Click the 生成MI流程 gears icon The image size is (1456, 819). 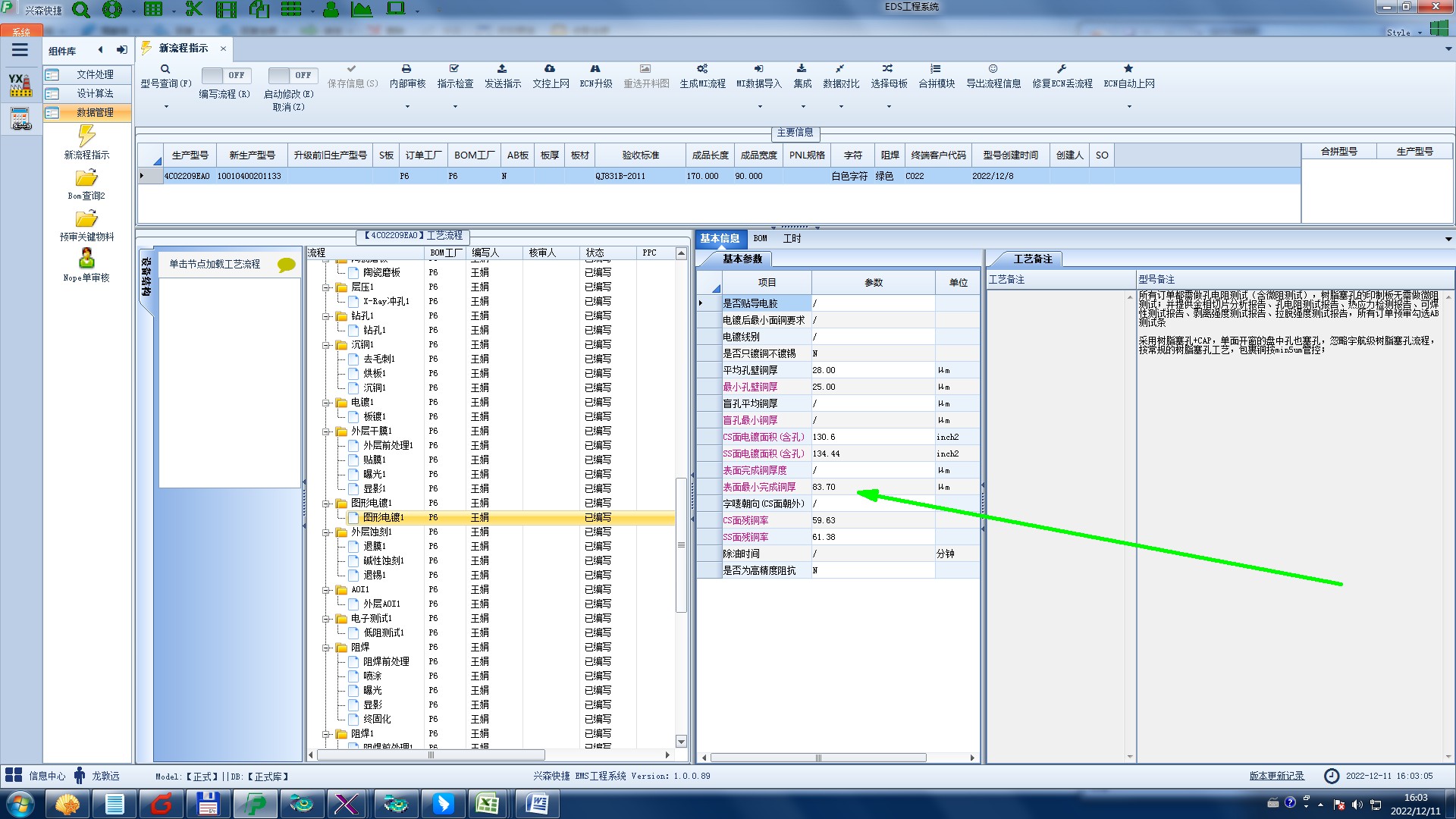tap(702, 69)
